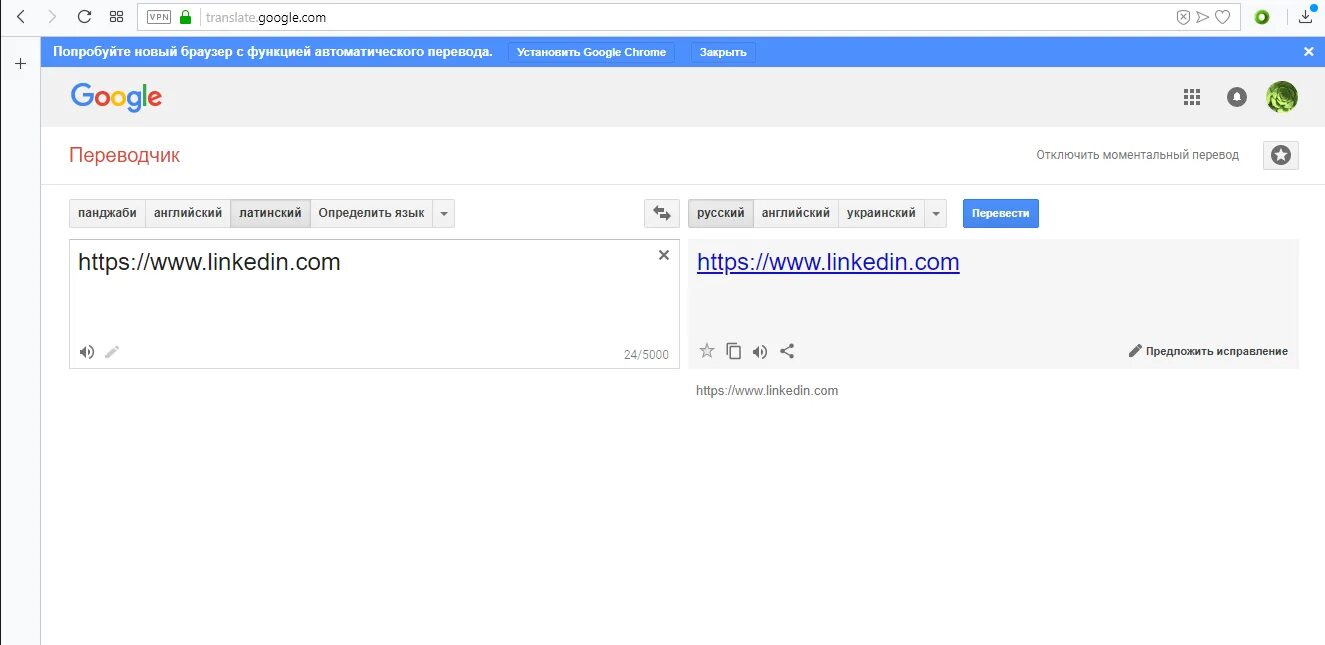Select панджаби as source language
1325x645 pixels.
[107, 213]
